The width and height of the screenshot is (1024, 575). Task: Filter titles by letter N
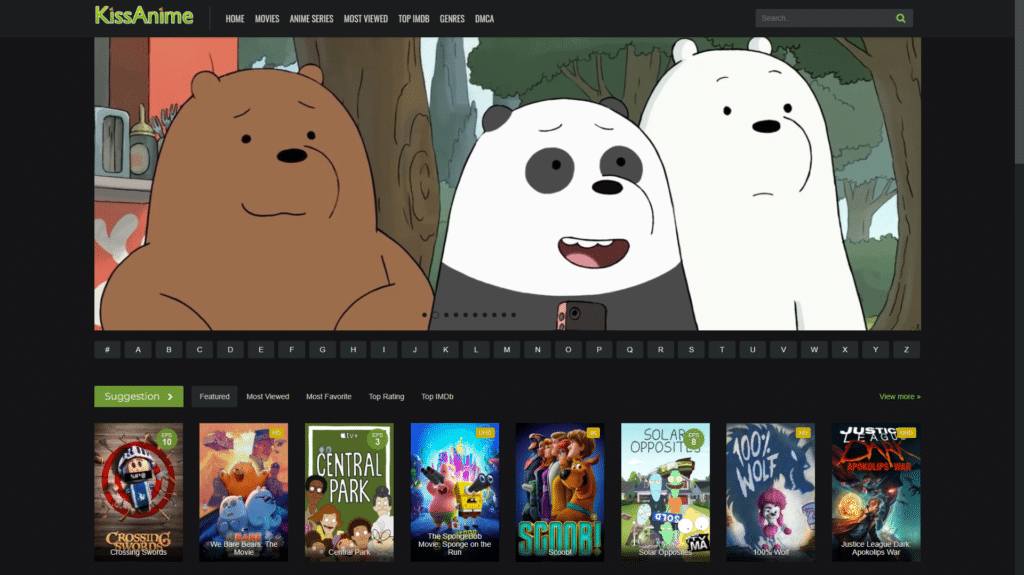pos(537,350)
